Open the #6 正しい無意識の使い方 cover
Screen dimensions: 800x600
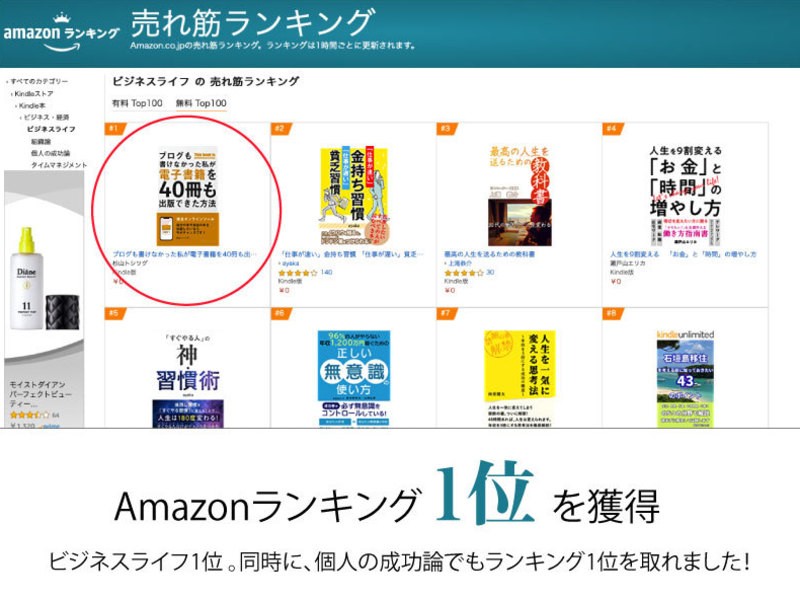coord(354,379)
